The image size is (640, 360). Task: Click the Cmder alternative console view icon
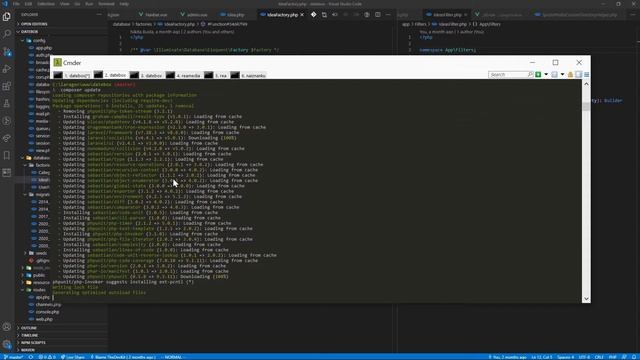click(578, 75)
